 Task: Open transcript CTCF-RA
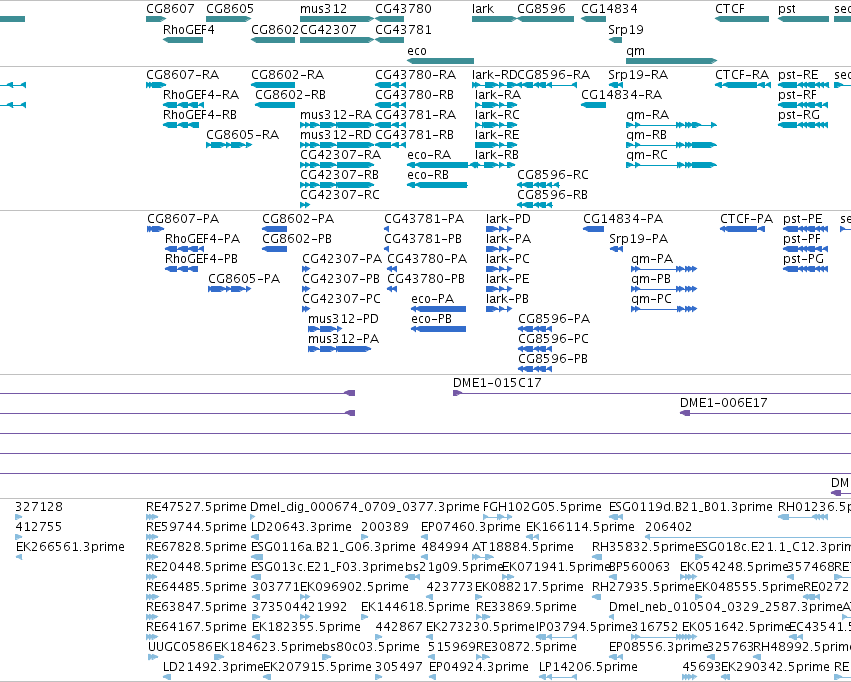pos(742,75)
